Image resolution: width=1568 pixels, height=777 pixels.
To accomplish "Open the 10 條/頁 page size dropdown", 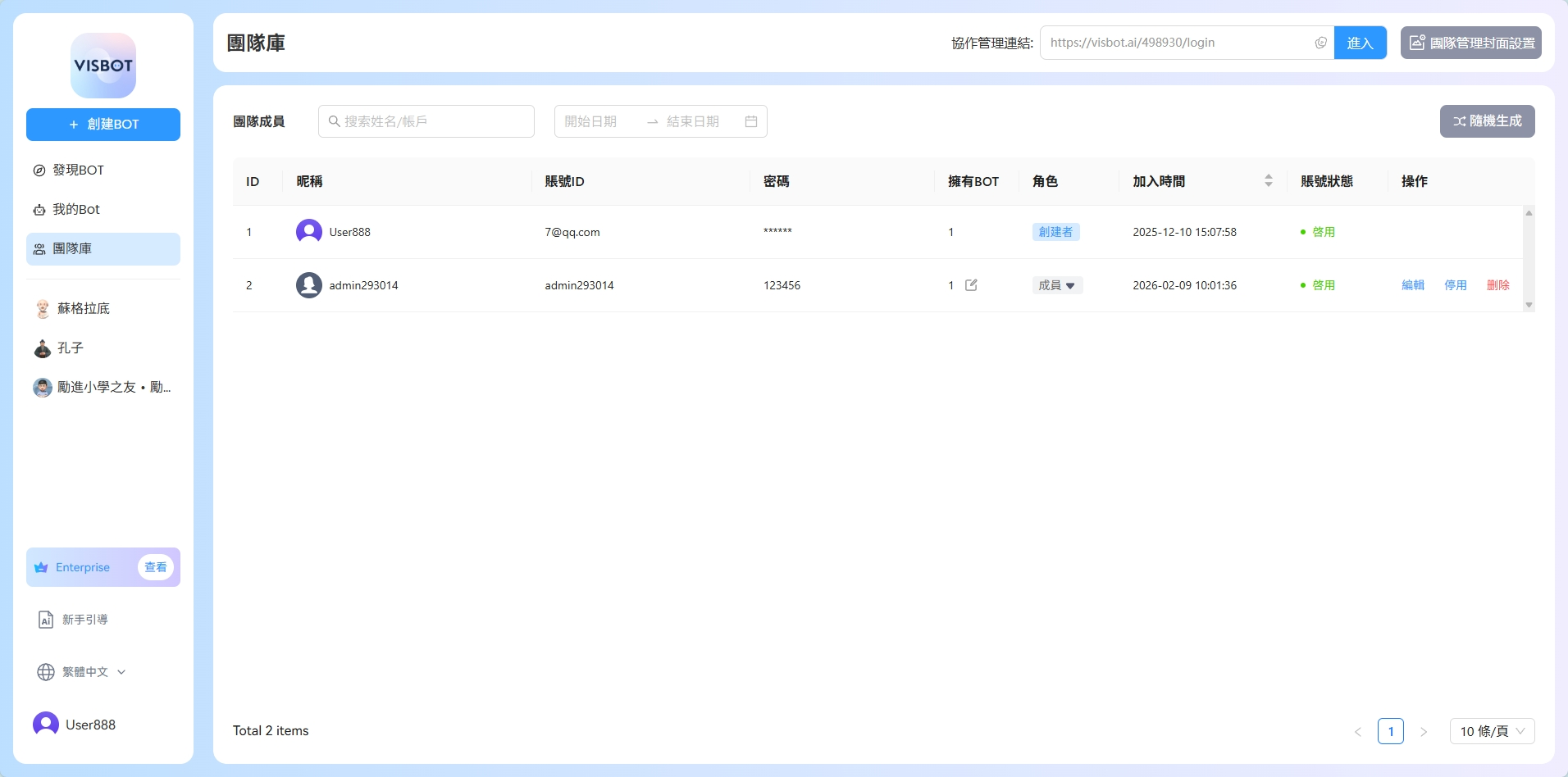I will click(1492, 731).
